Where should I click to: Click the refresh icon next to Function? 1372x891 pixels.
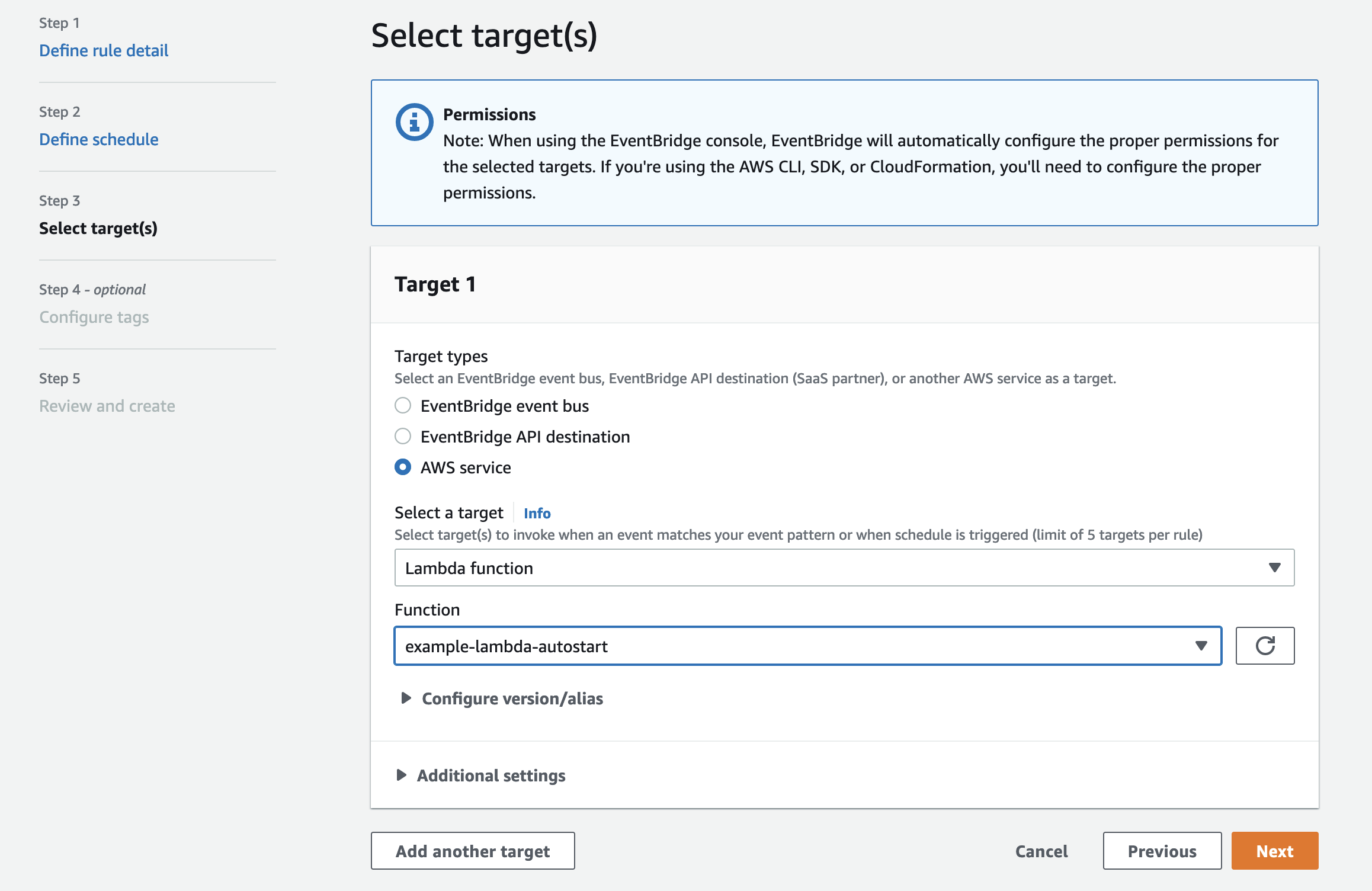[1265, 645]
